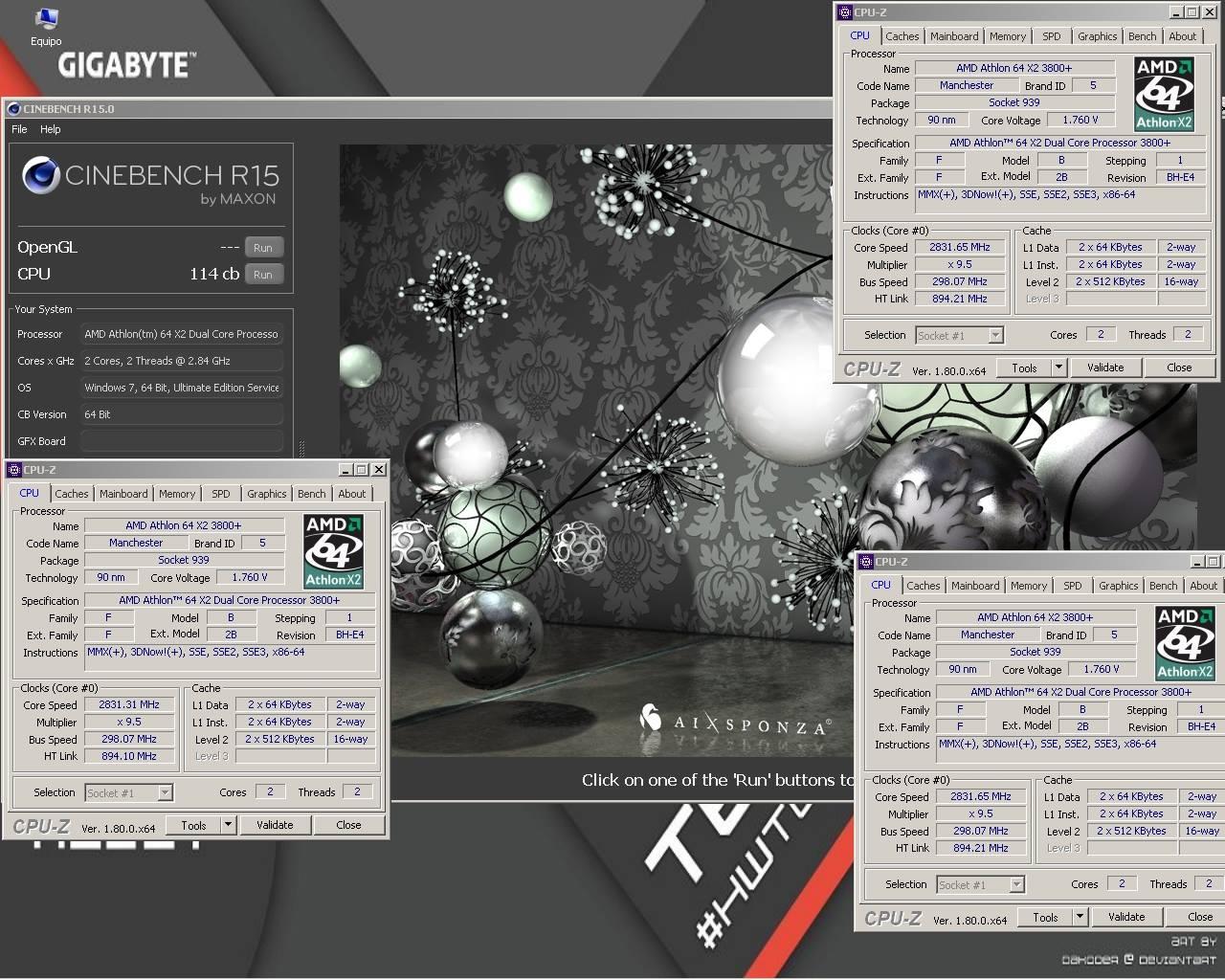Click HT Link 894.10 MHz value
This screenshot has width=1225, height=980.
coord(129,756)
